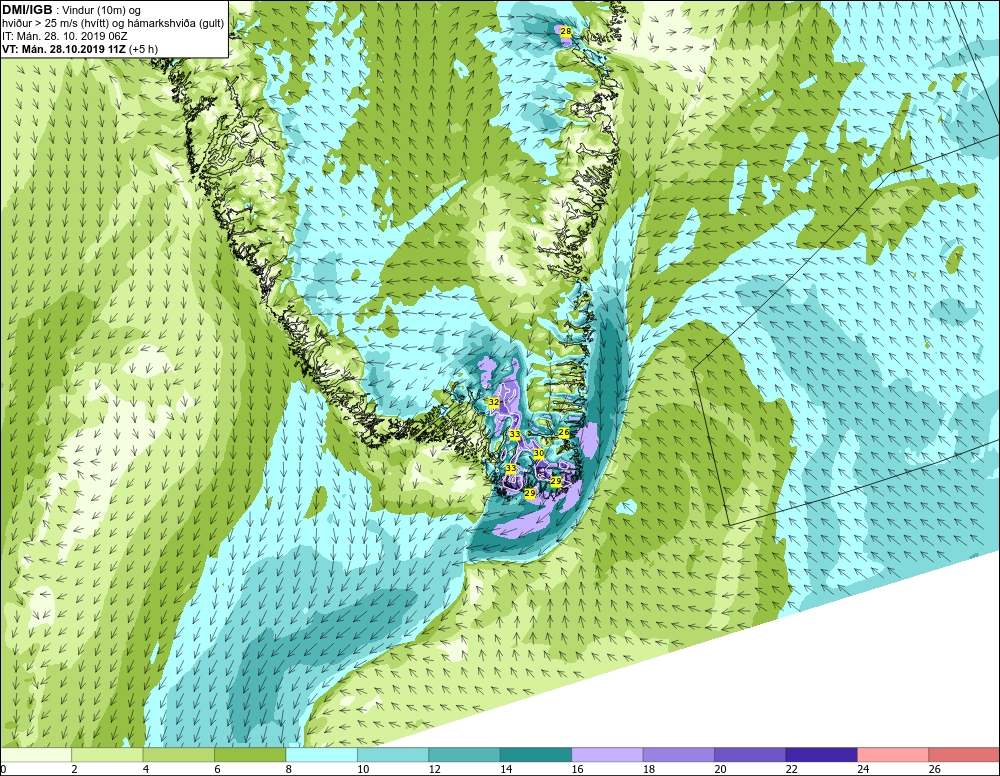Click the legend tick label 16
The width and height of the screenshot is (1000, 776).
(577, 770)
